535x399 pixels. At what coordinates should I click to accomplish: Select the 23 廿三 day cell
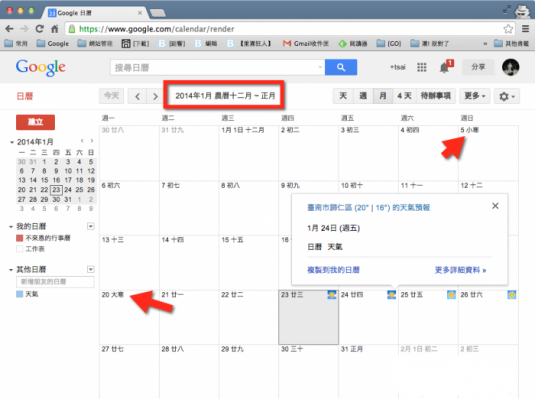click(x=308, y=317)
